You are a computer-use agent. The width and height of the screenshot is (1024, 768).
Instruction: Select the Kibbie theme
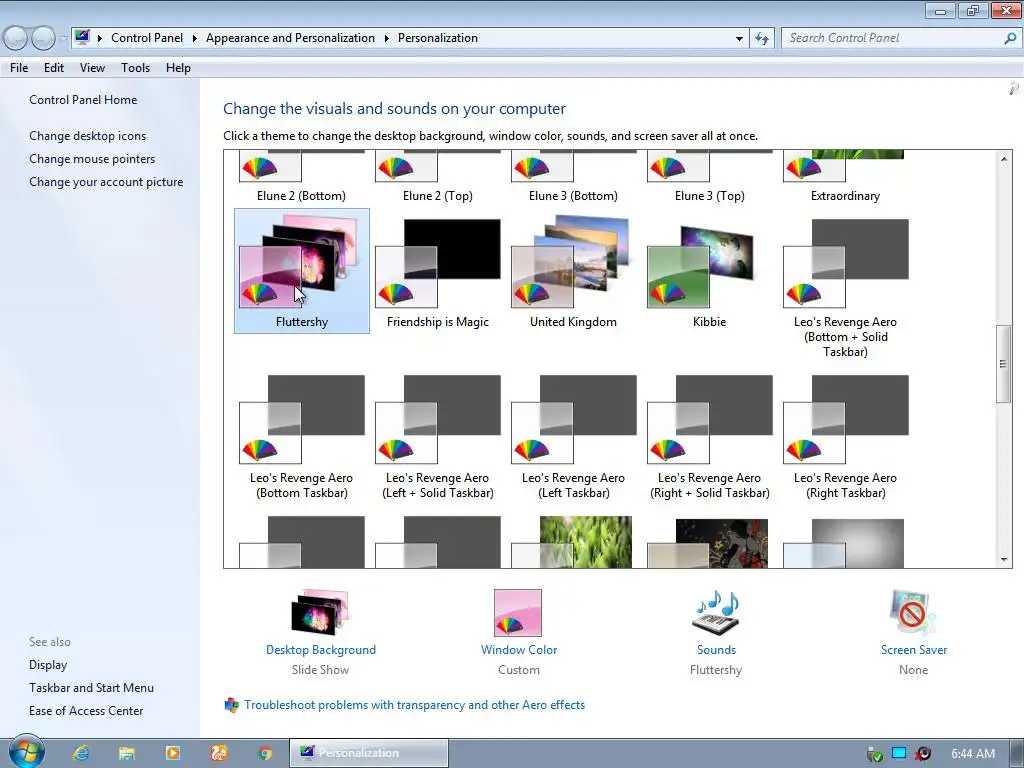pyautogui.click(x=709, y=271)
